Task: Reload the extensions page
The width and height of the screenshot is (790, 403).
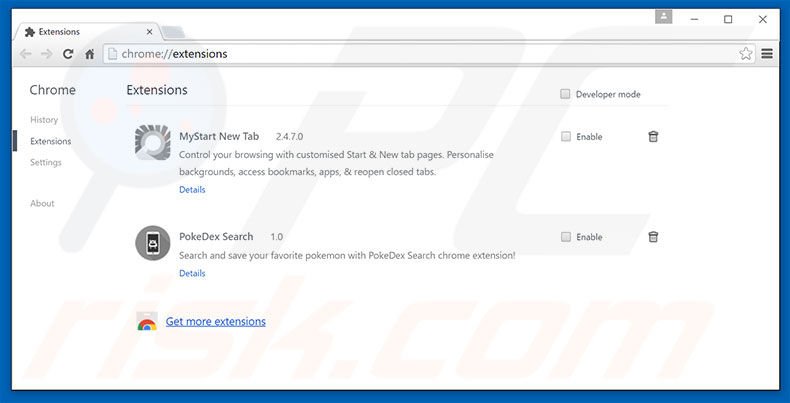Action: point(68,54)
